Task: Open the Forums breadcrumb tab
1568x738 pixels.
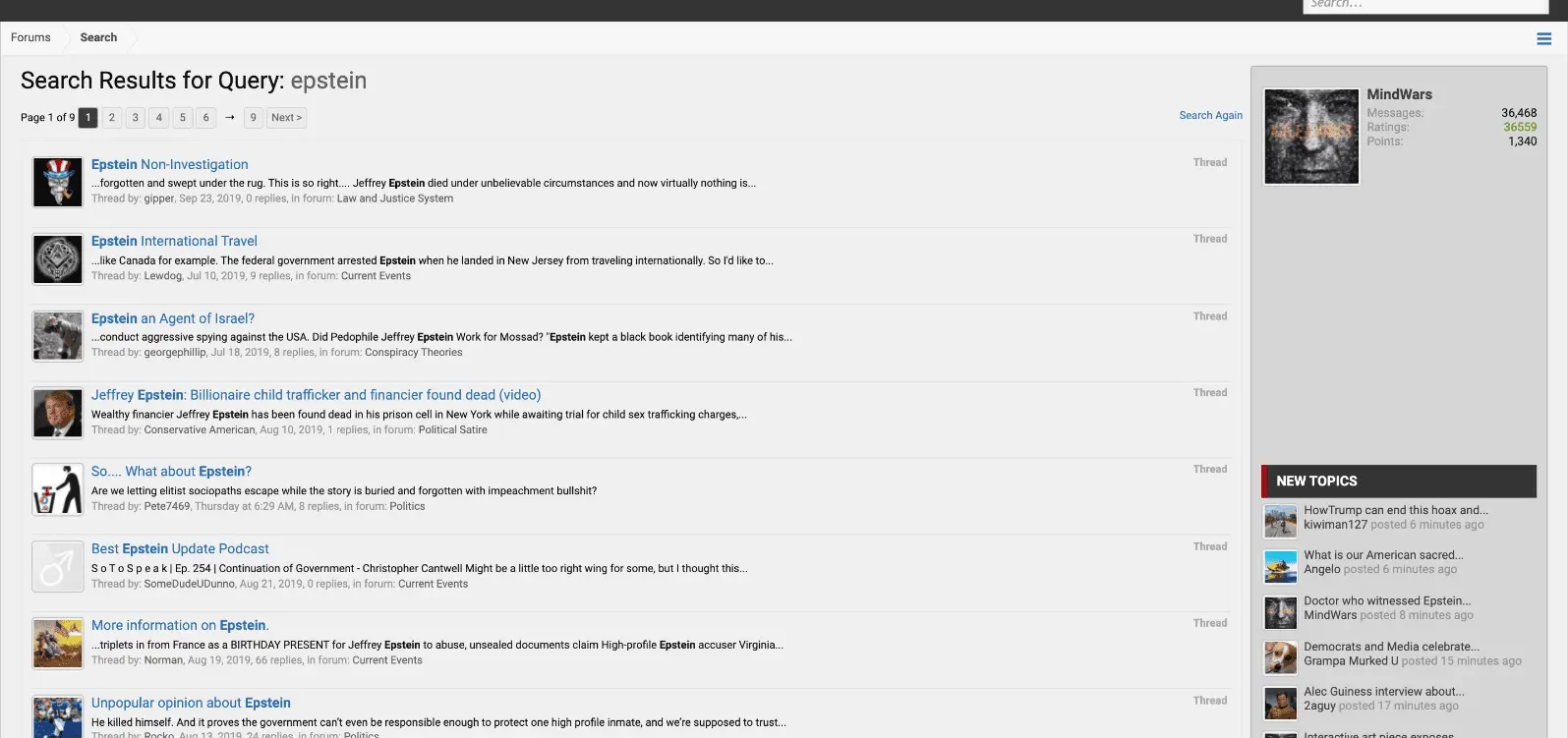Action: 30,37
